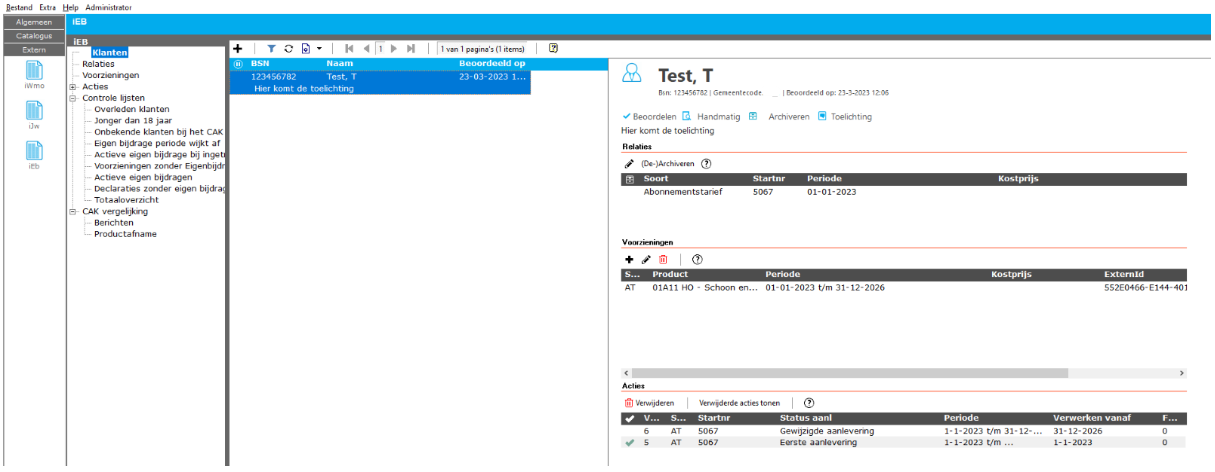Open the export dropdown arrow in toolbar
The width and height of the screenshot is (1215, 472).
pyautogui.click(x=319, y=48)
